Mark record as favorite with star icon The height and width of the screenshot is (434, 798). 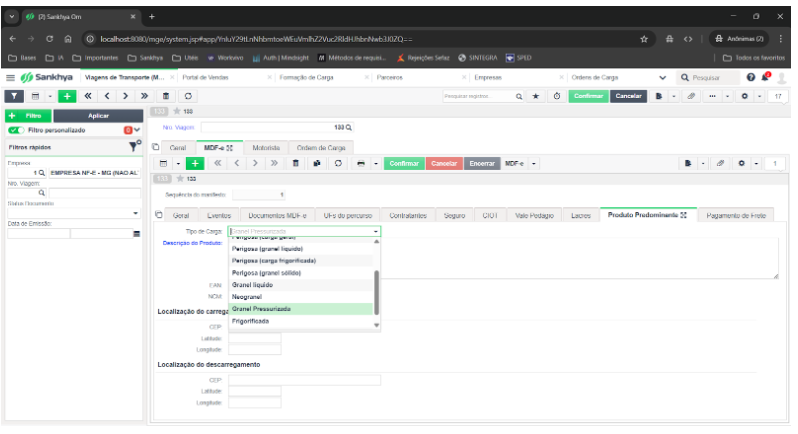535,96
